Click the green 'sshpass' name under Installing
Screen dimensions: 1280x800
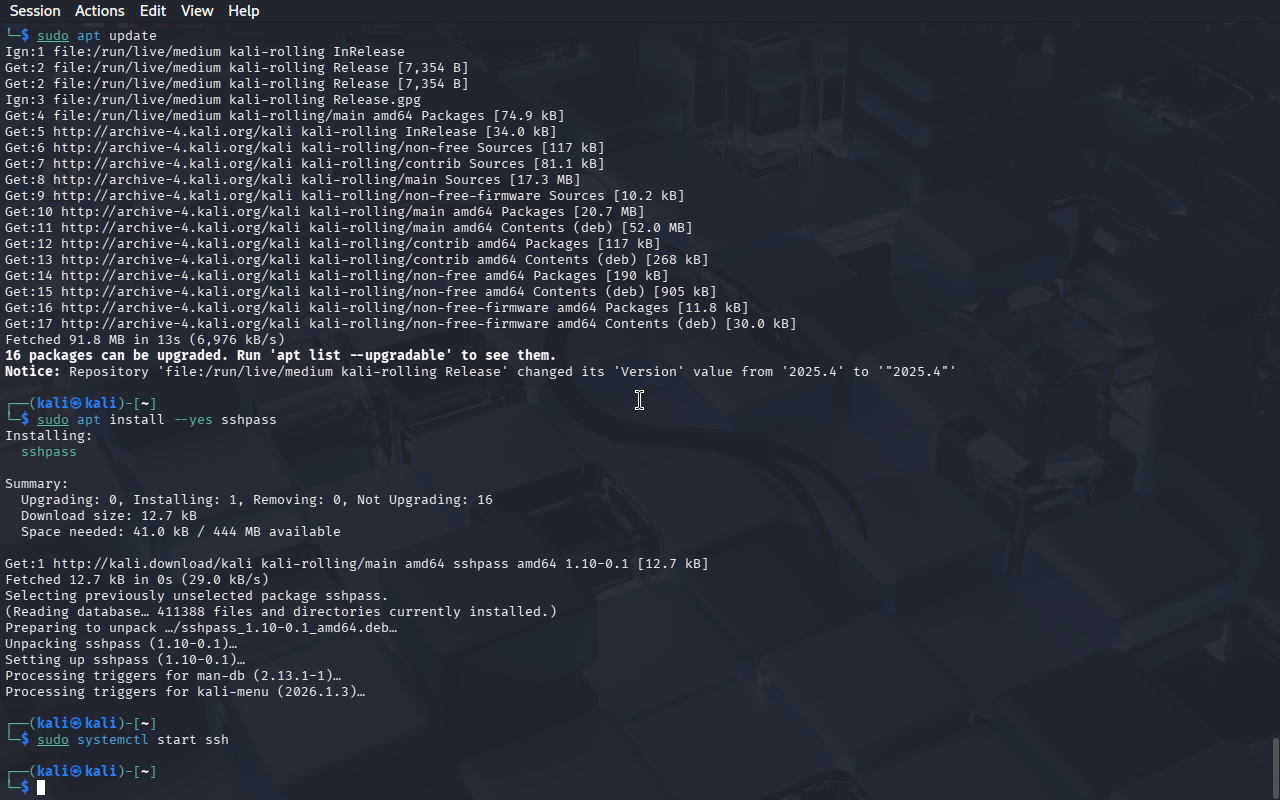(x=49, y=452)
